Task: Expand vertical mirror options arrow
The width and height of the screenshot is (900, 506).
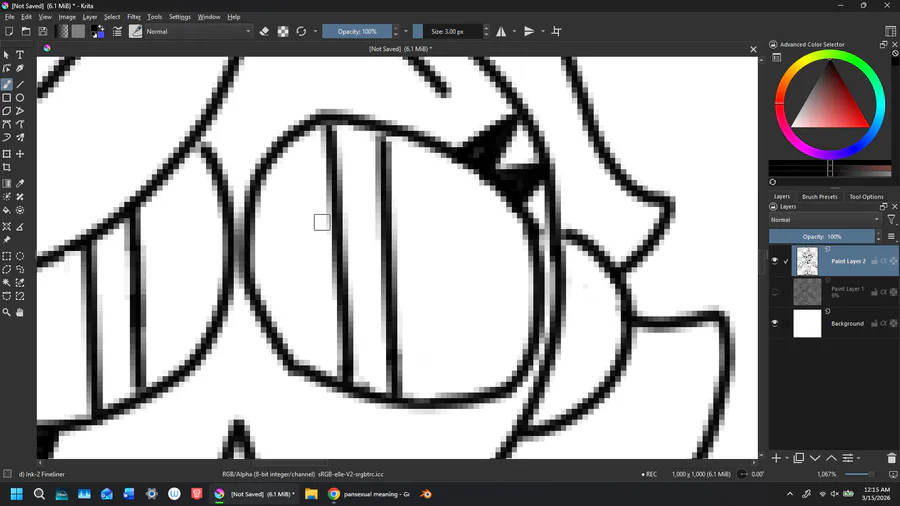Action: click(x=542, y=32)
